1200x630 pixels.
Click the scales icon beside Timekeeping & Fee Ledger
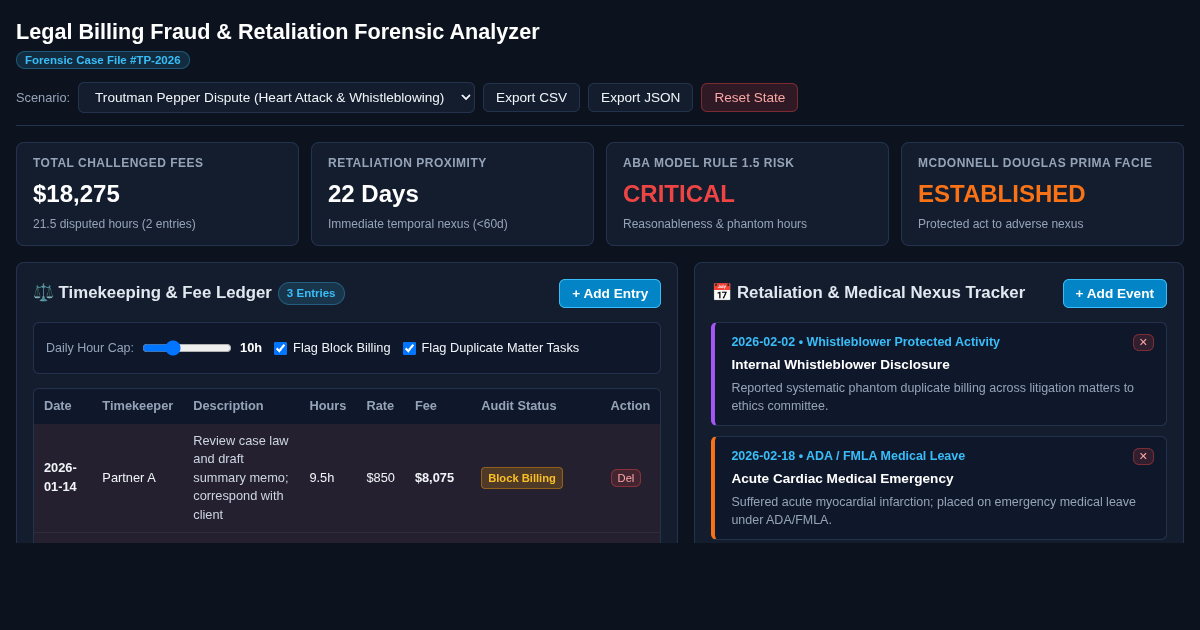[x=43, y=293]
